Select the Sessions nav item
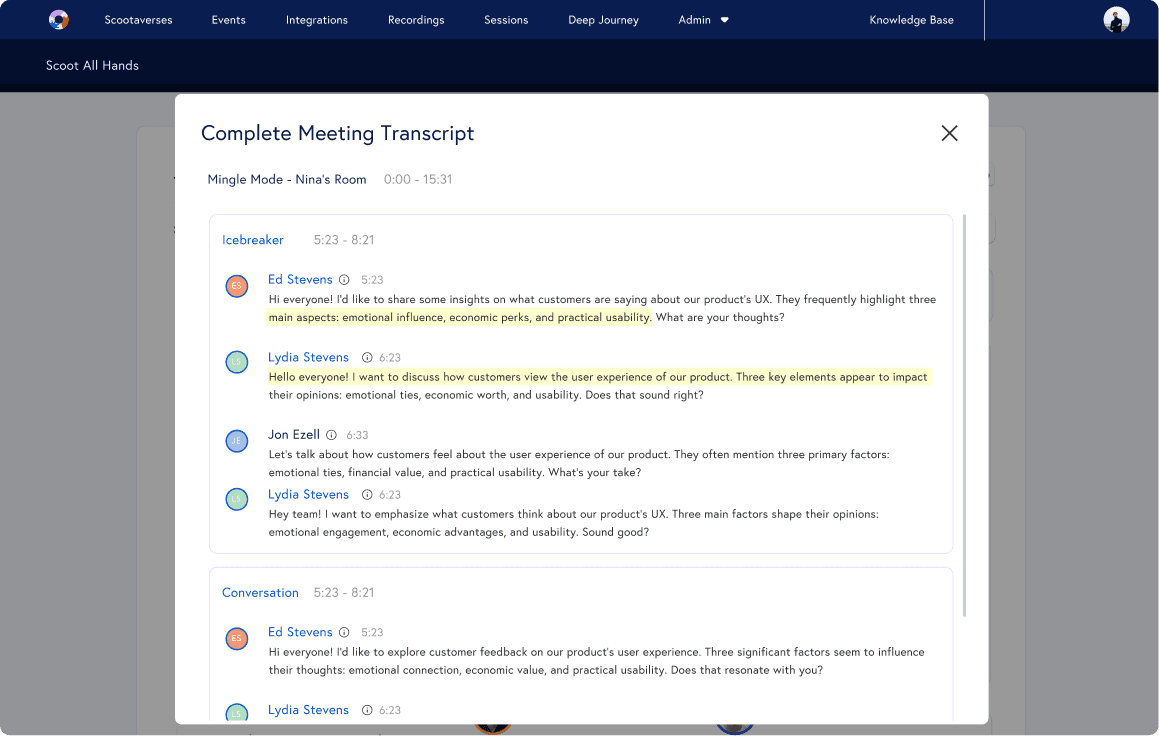The width and height of the screenshot is (1159, 736). click(506, 20)
